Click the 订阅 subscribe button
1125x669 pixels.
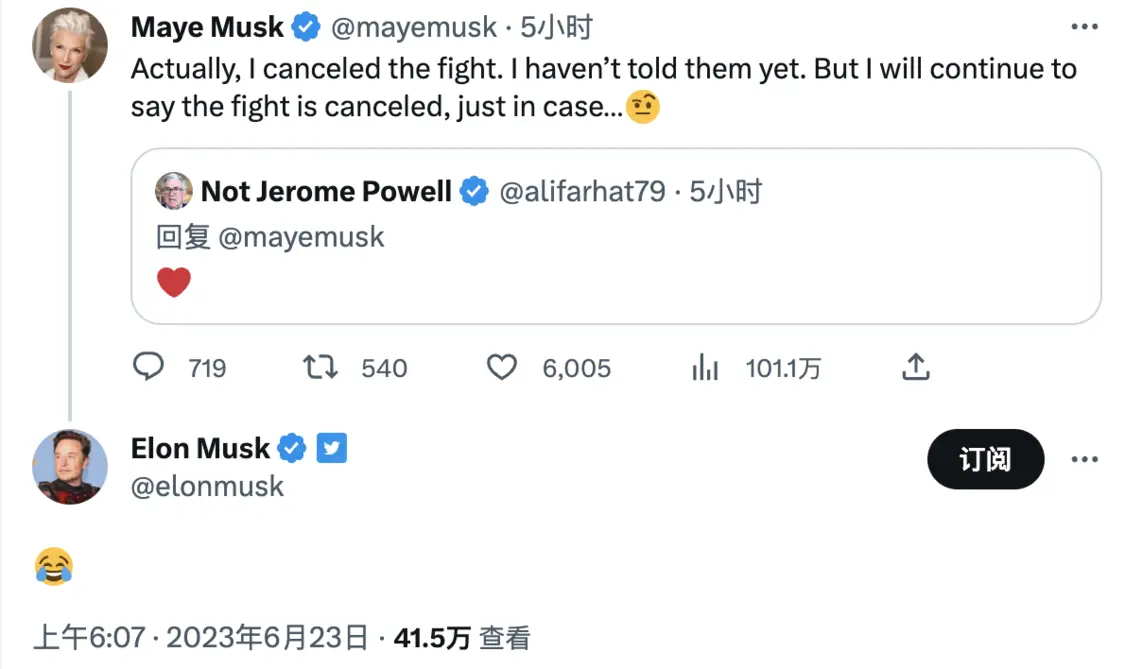click(x=985, y=459)
